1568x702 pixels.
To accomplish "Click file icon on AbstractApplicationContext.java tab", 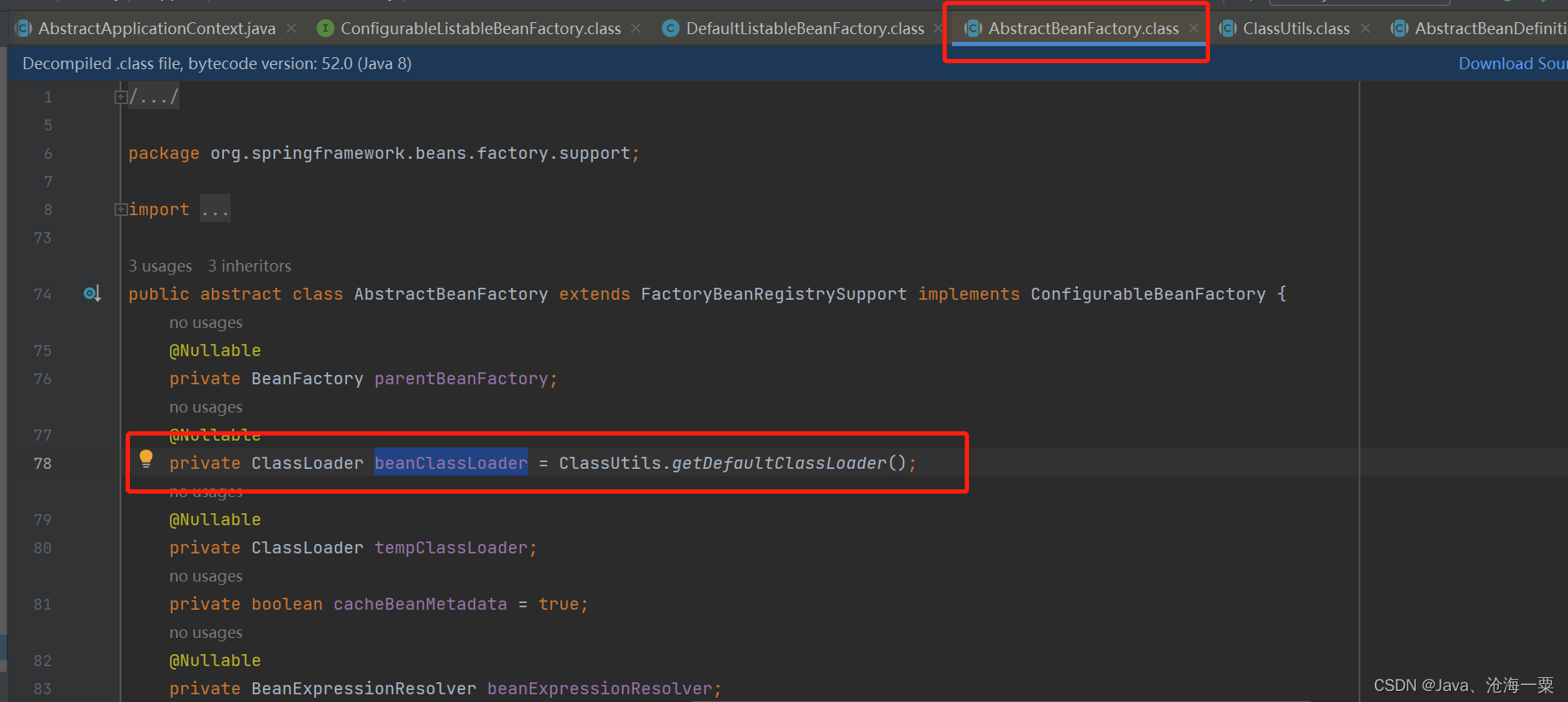I will pos(24,28).
